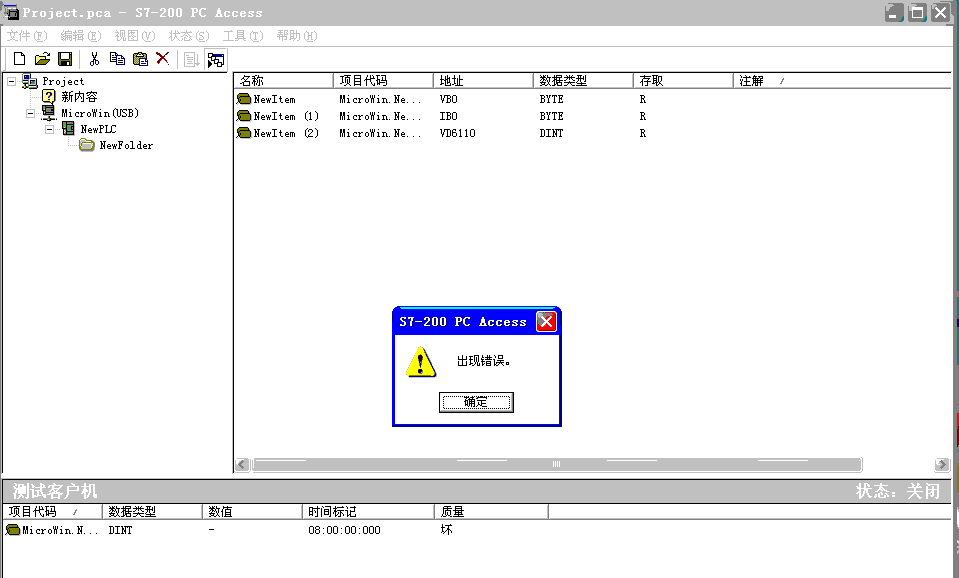
Task: Click the tag icon of NewItem (1)
Action: point(244,116)
